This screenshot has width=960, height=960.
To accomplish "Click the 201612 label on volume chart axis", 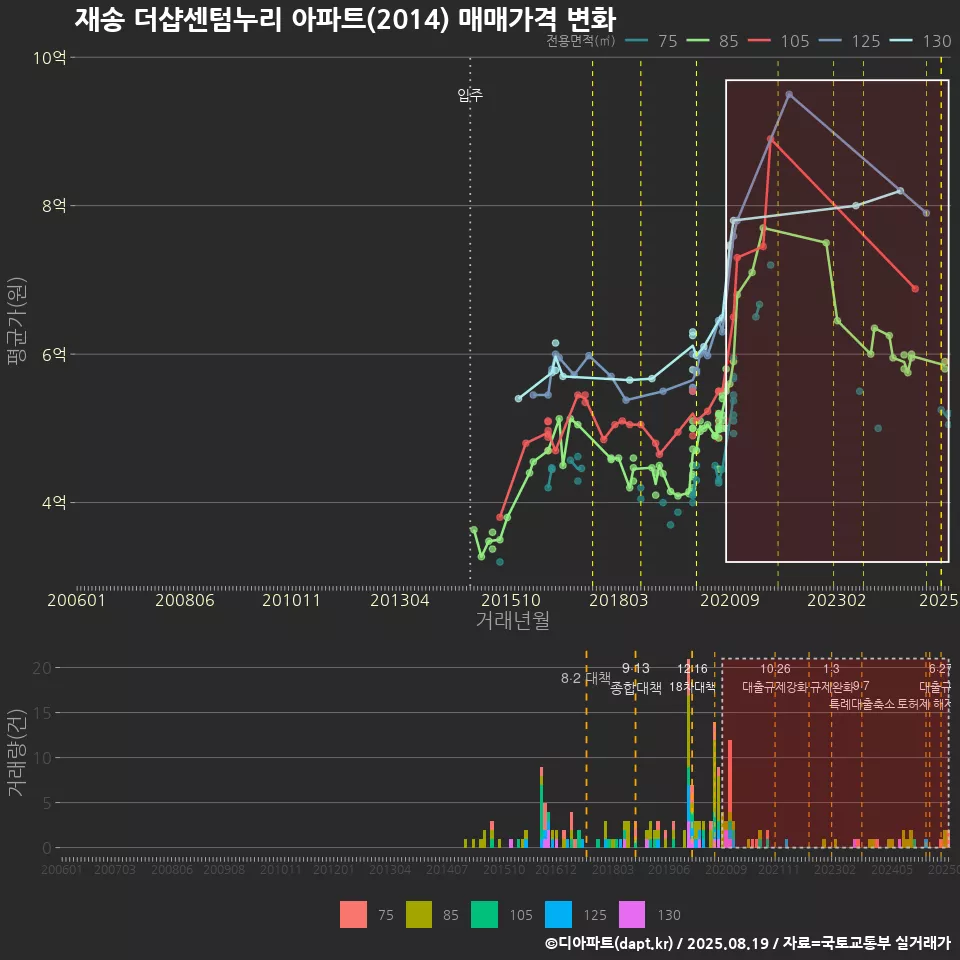I will 556,869.
